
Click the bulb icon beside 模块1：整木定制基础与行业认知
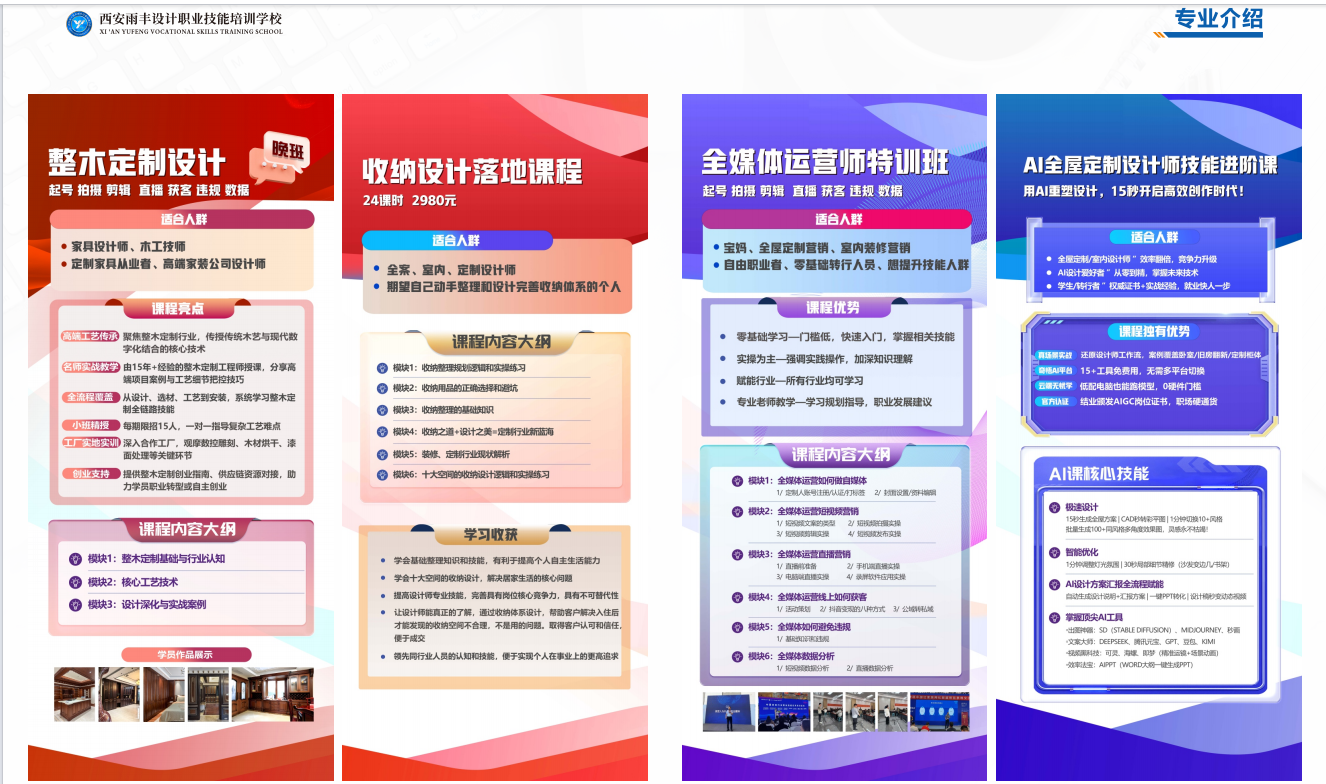click(75, 559)
